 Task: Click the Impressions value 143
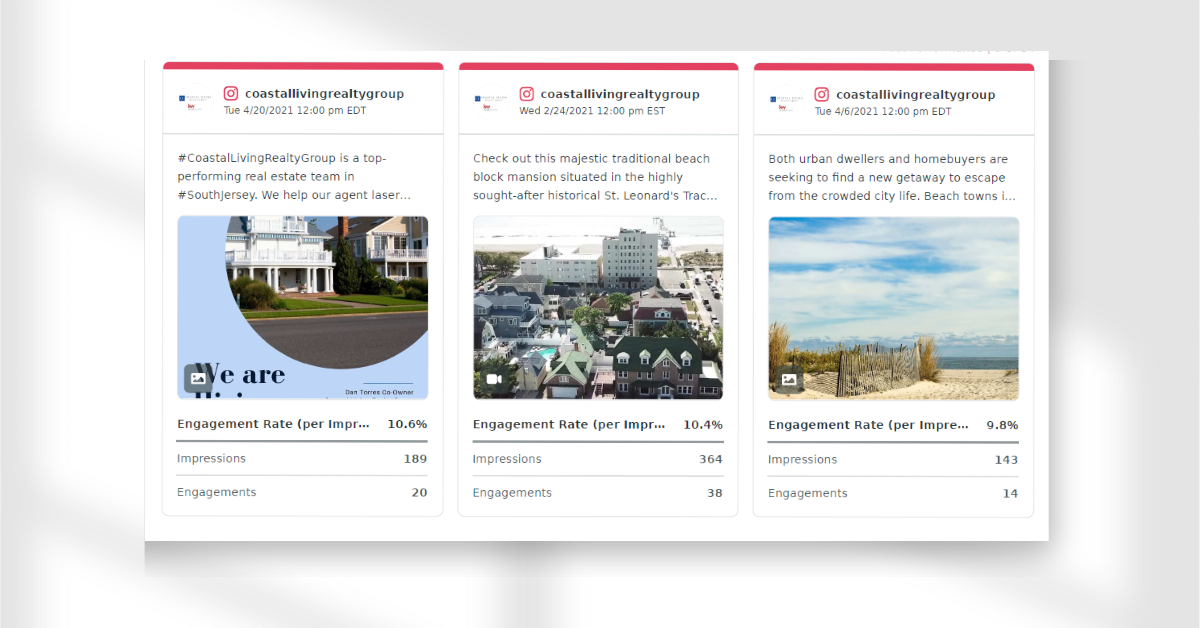(1006, 460)
